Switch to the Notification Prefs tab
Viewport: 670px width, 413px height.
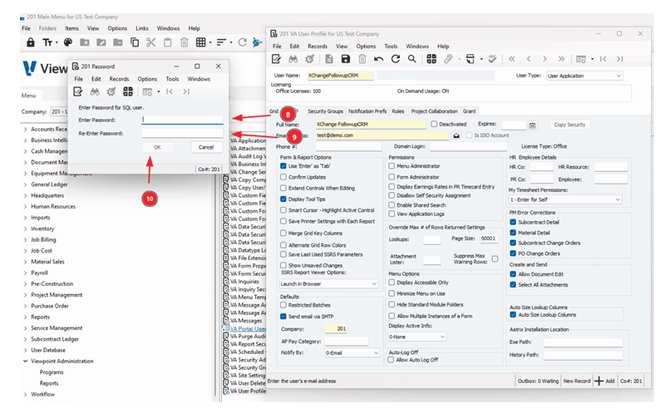tap(367, 111)
